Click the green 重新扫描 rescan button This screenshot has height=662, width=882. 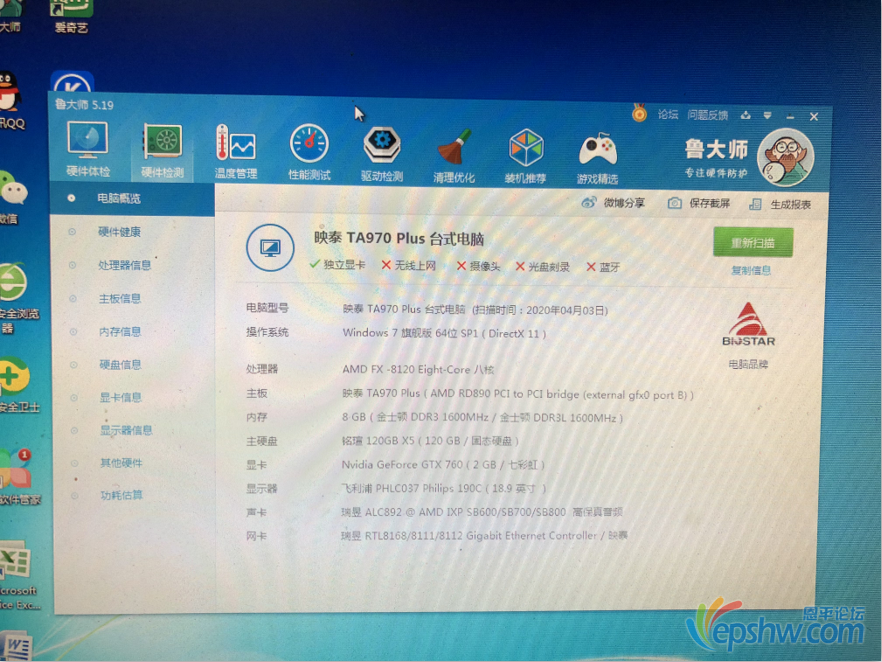753,242
